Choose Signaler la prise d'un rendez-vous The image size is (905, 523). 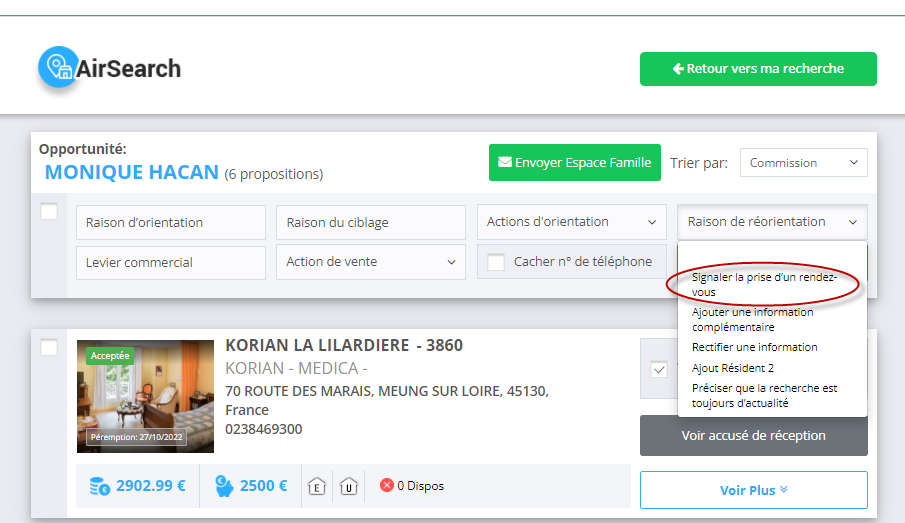click(764, 285)
